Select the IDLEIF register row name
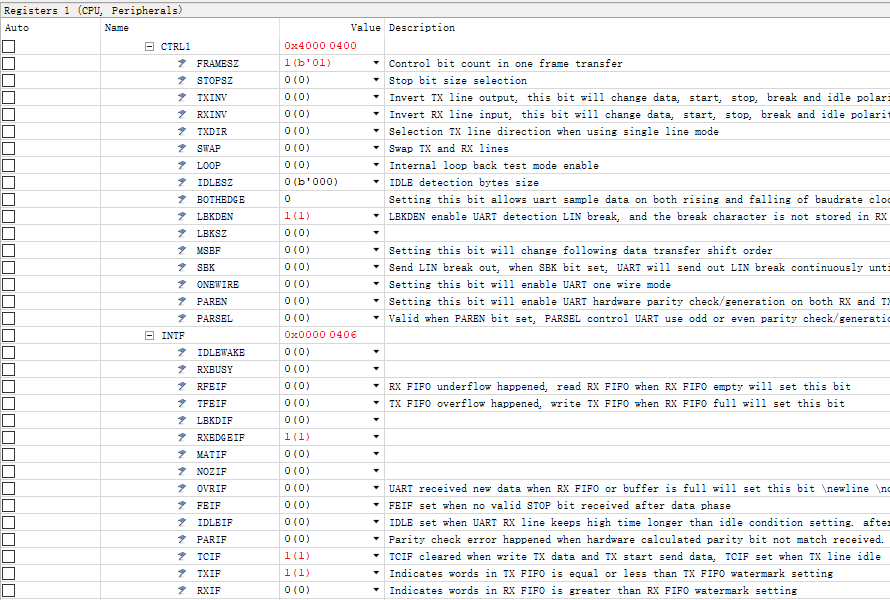The width and height of the screenshot is (890, 600). click(215, 523)
